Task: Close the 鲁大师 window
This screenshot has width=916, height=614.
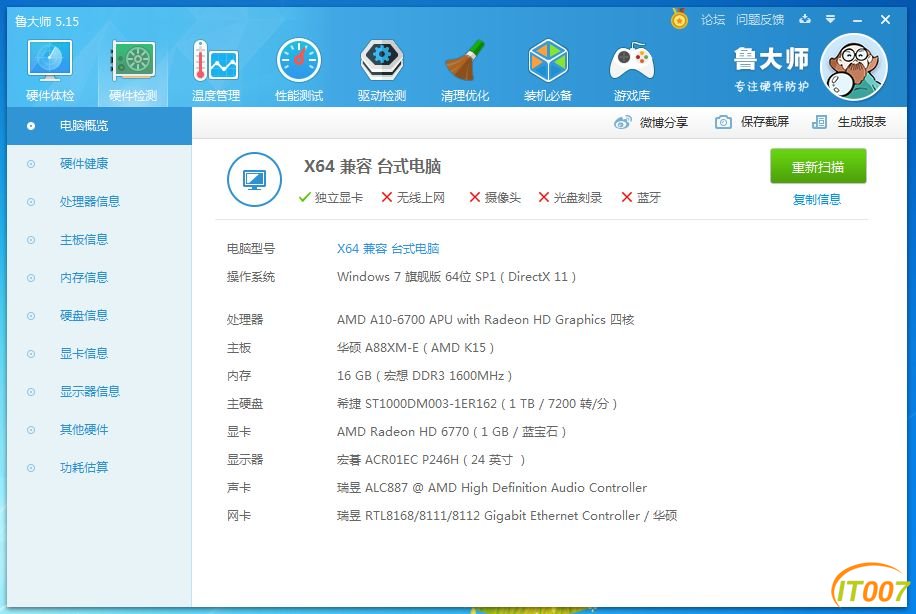Action: [885, 19]
